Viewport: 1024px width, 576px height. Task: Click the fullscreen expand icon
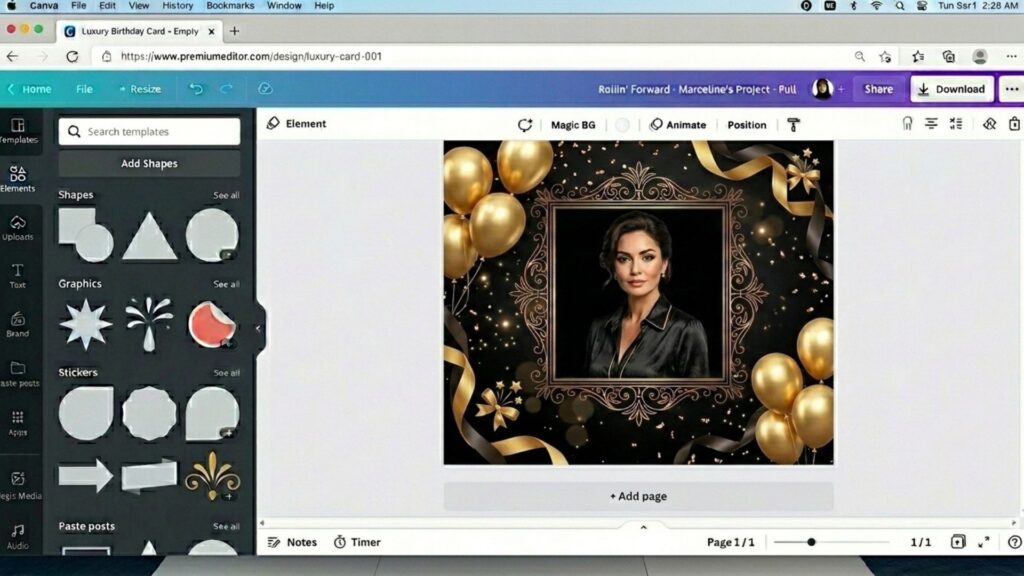tap(984, 541)
